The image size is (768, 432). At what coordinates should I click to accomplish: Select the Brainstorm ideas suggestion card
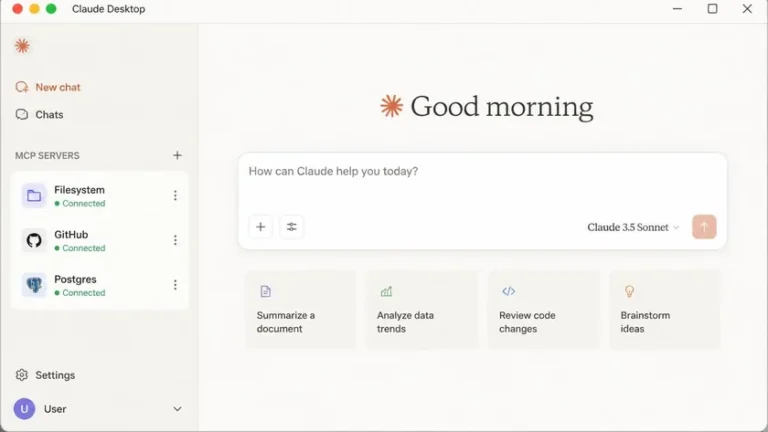[665, 310]
